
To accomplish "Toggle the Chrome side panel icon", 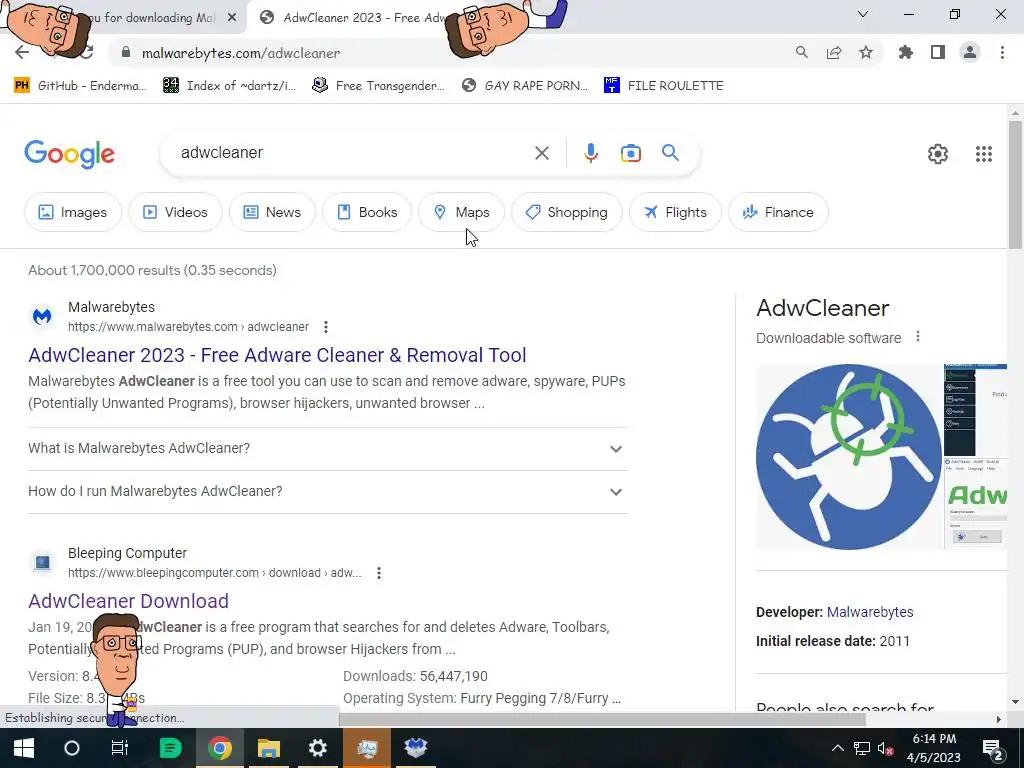I will (938, 53).
